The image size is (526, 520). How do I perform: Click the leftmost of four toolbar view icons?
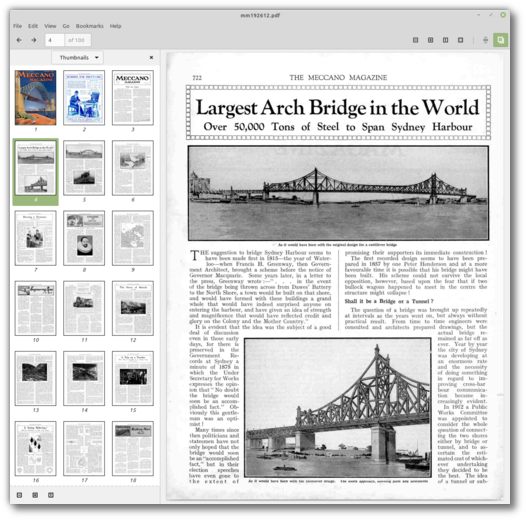pos(415,40)
